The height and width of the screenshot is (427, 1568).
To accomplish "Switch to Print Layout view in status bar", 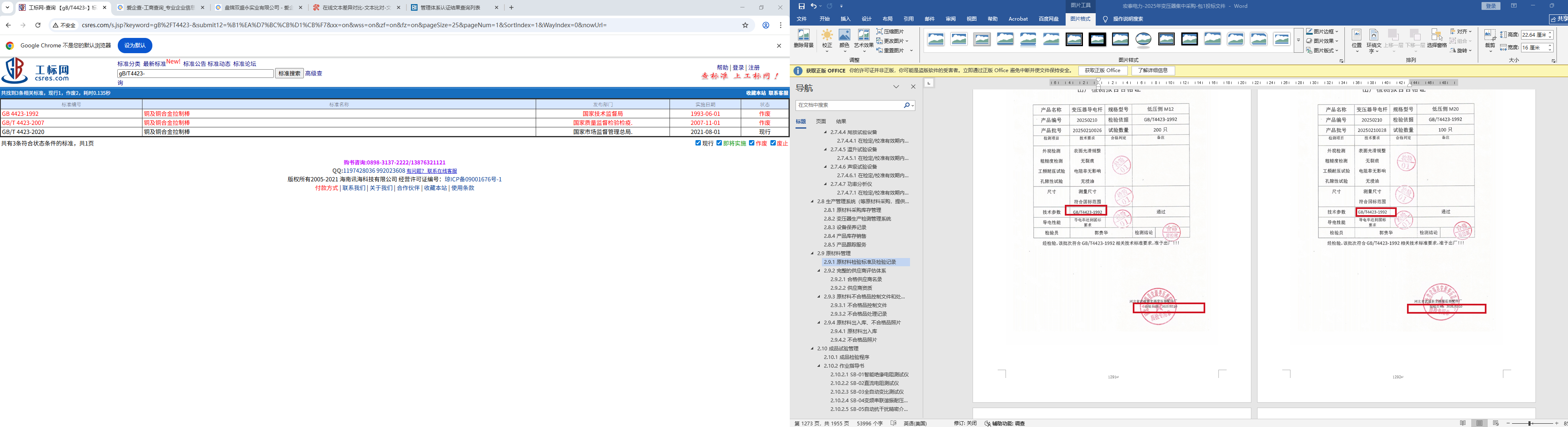I will pos(1479,423).
